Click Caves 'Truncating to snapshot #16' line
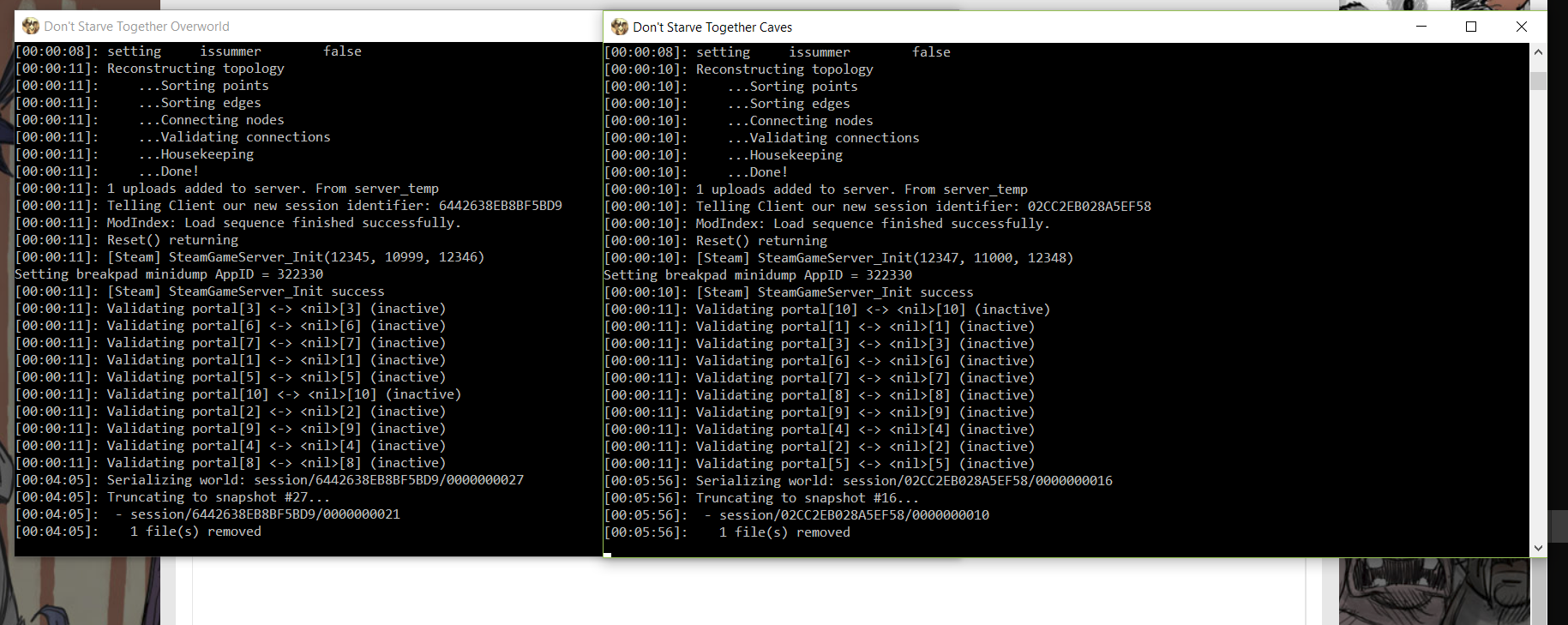Image resolution: width=1568 pixels, height=625 pixels. coord(806,498)
